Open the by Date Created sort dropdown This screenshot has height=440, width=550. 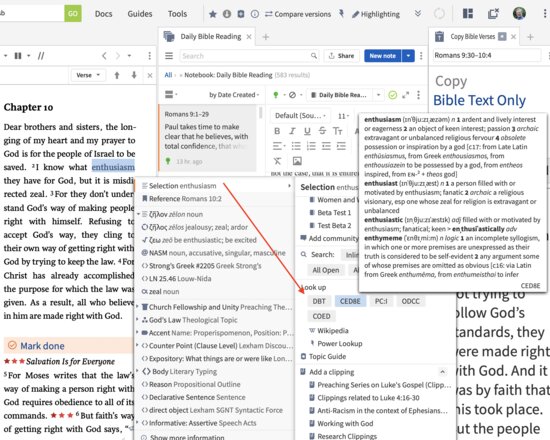[234, 95]
